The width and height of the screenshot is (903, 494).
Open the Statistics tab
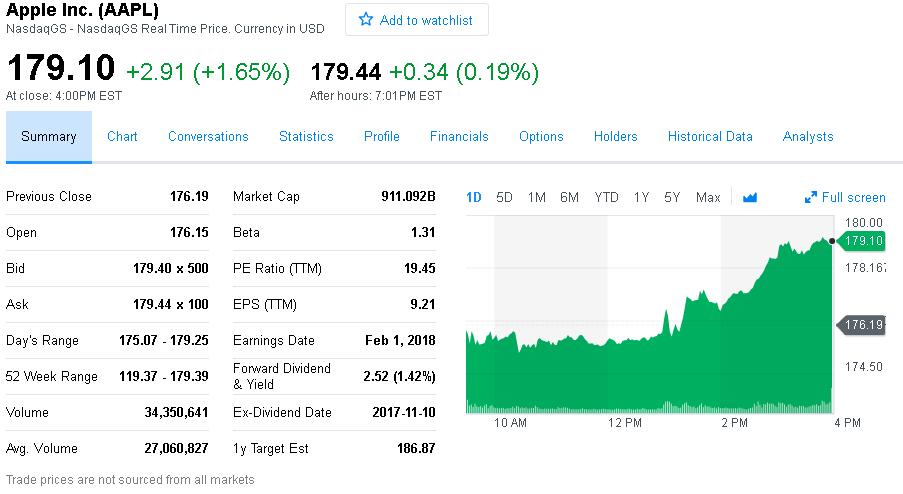pyautogui.click(x=306, y=136)
